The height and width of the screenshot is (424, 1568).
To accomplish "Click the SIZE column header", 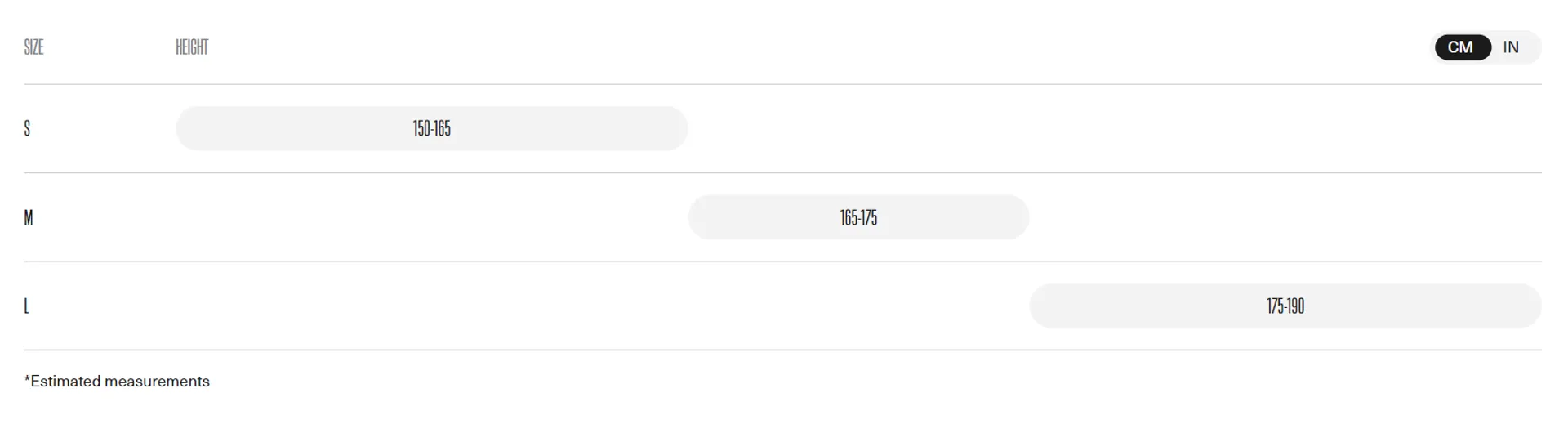I will [x=34, y=47].
